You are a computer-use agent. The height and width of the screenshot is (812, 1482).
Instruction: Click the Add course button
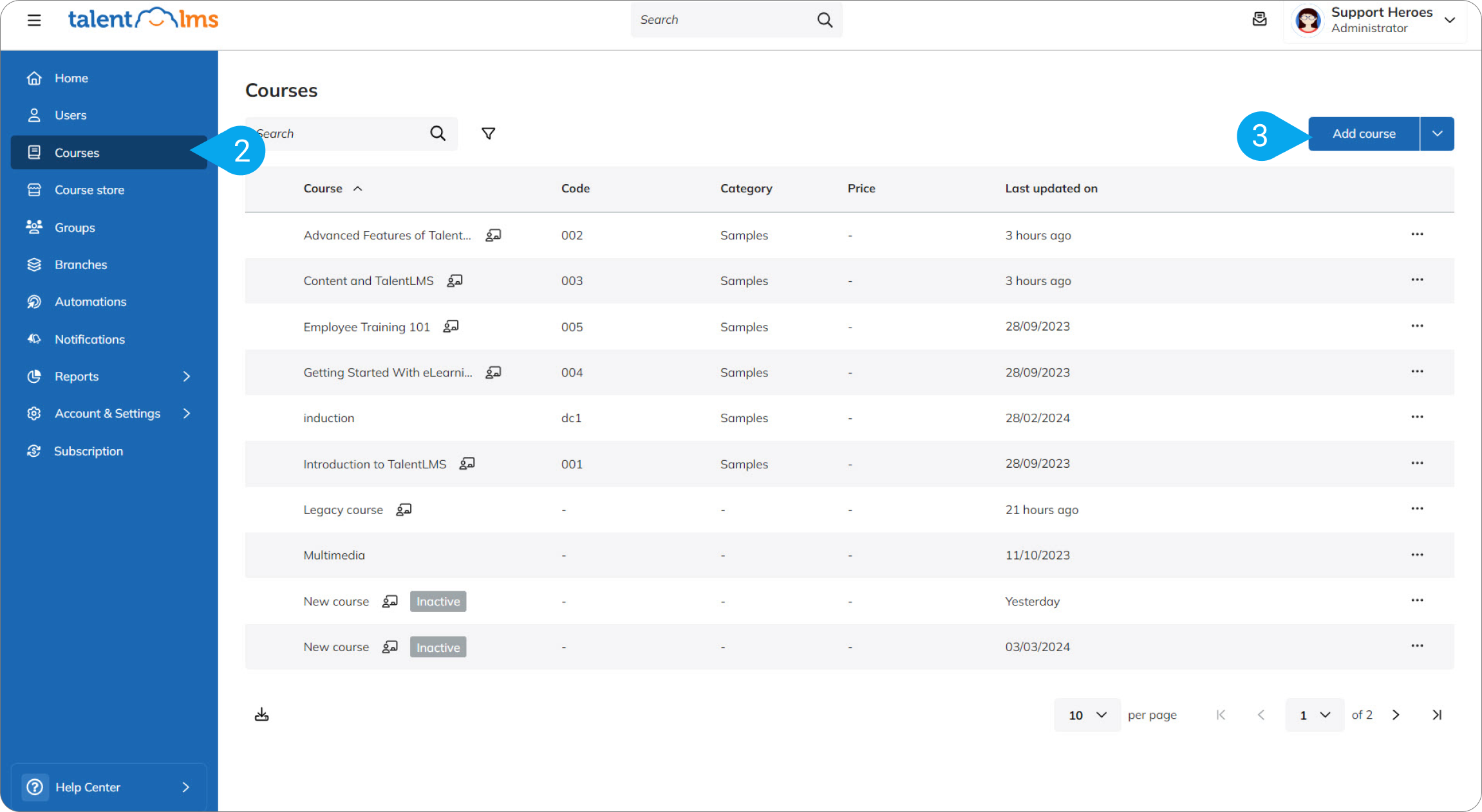(x=1364, y=133)
